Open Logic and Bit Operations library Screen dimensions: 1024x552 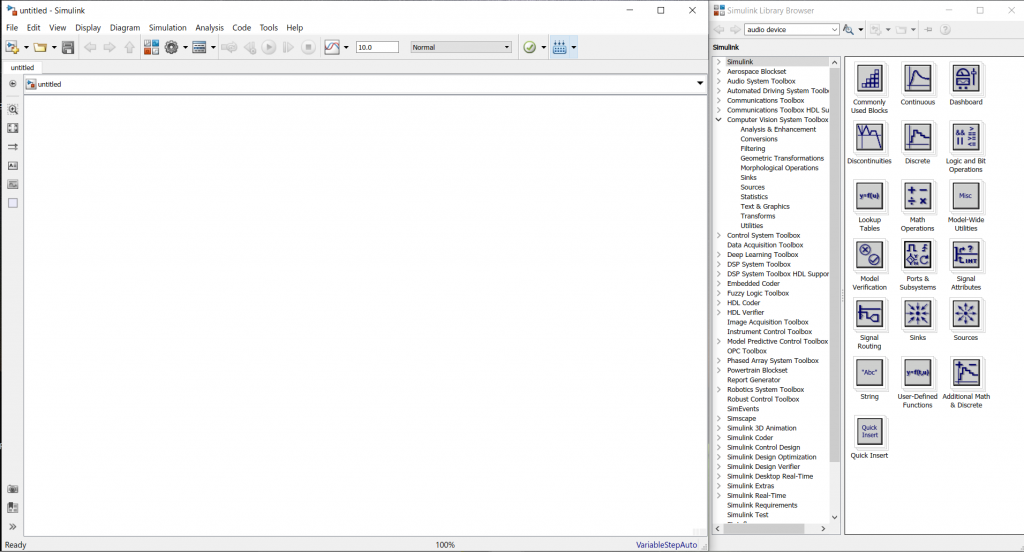[966, 138]
